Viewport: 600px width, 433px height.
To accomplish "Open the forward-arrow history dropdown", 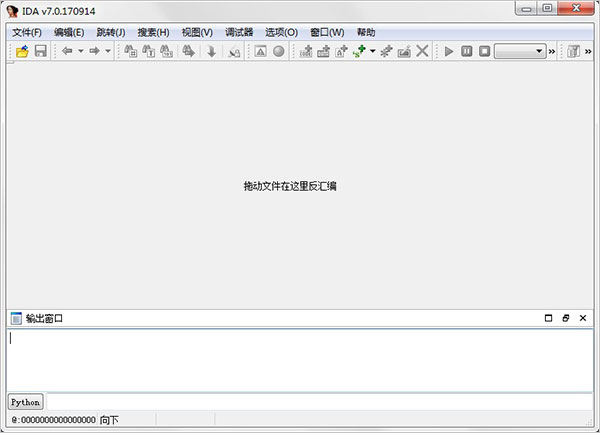I will [x=108, y=51].
